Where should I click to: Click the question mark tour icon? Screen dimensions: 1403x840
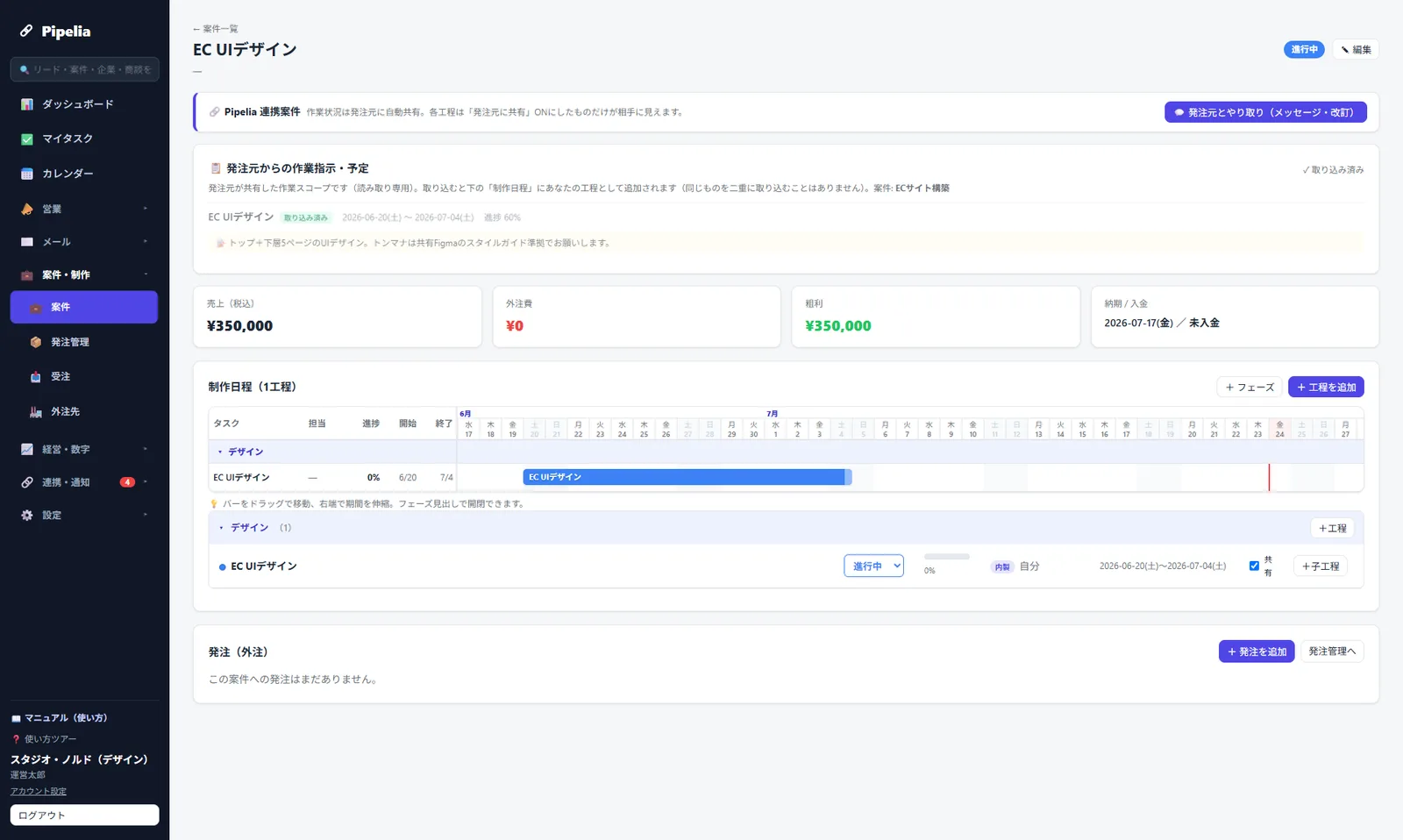click(16, 739)
